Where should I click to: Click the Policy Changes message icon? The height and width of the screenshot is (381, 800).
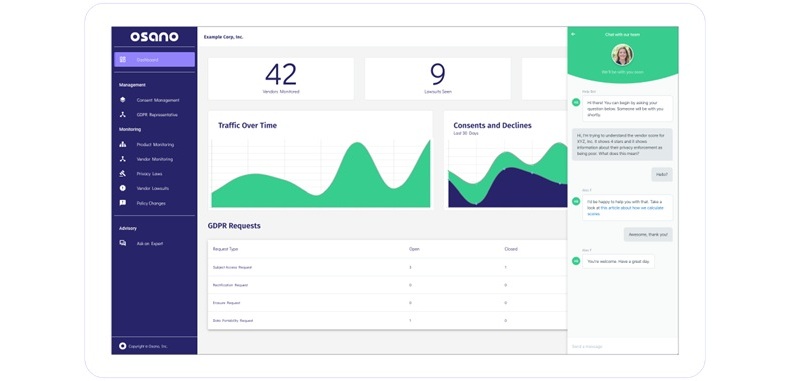pyautogui.click(x=122, y=203)
